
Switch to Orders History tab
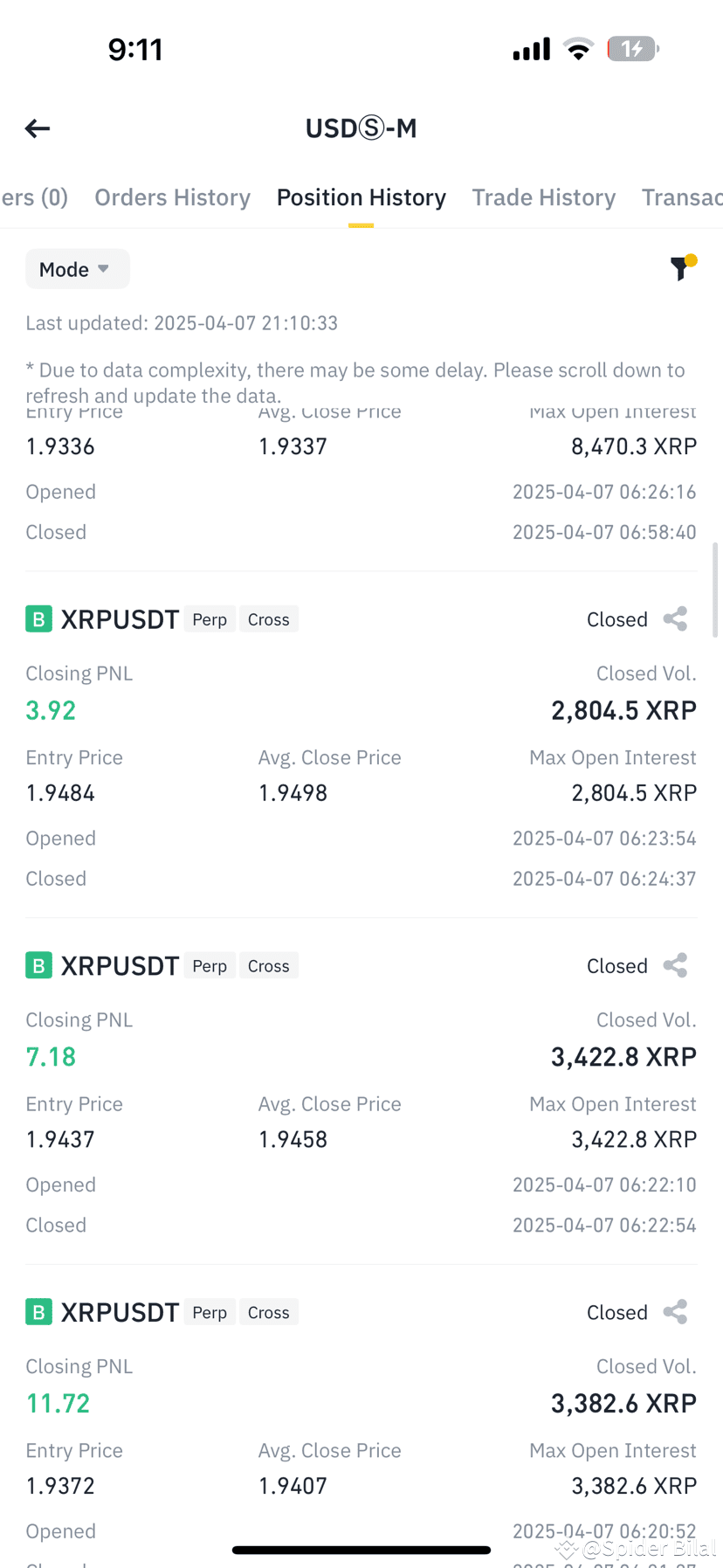172,197
